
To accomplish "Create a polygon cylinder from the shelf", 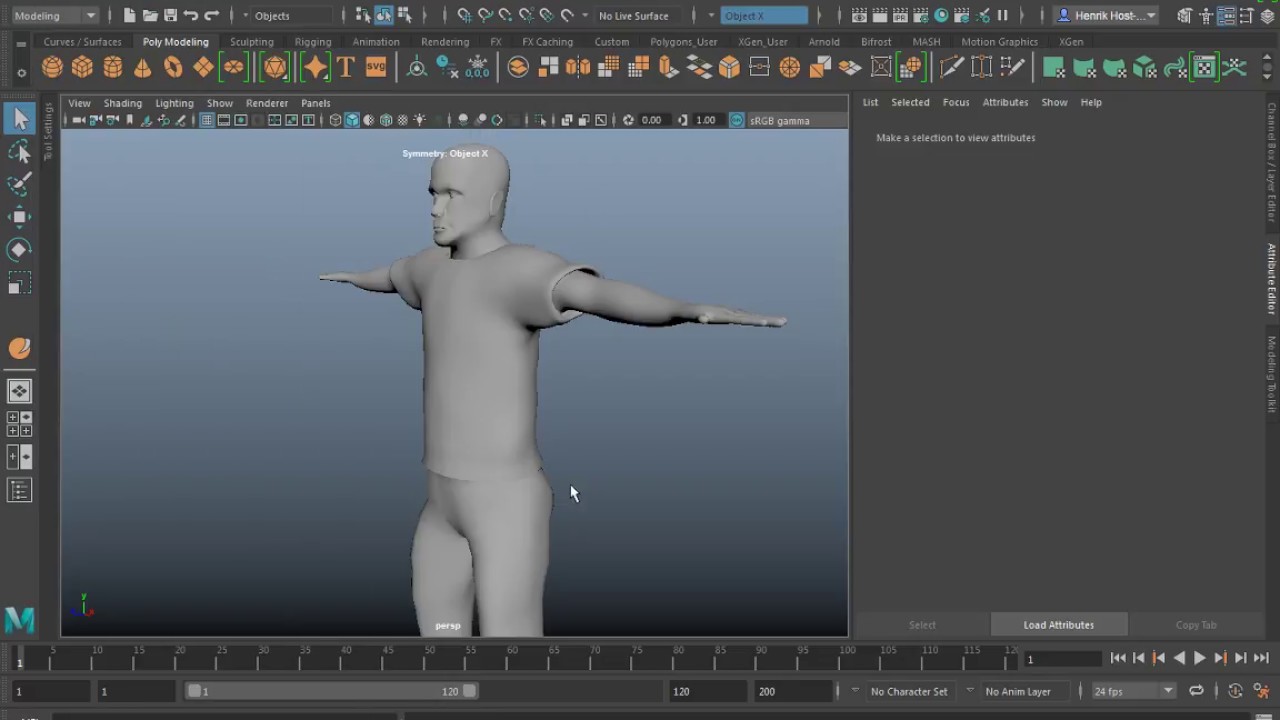I will pyautogui.click(x=113, y=68).
